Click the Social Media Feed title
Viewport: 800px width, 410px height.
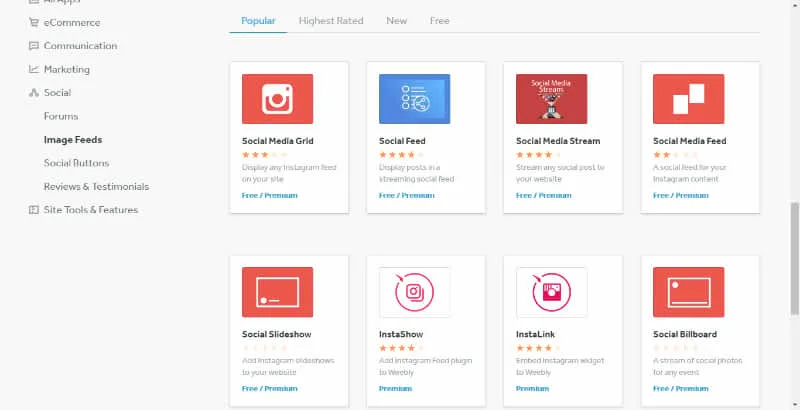(689, 141)
